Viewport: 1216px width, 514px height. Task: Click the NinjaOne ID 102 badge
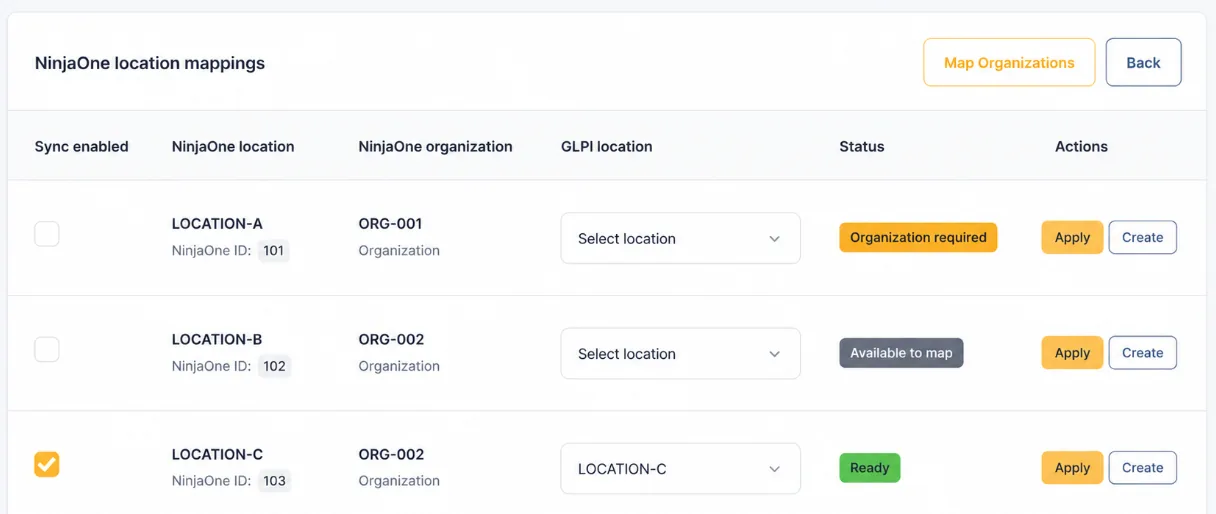point(274,366)
